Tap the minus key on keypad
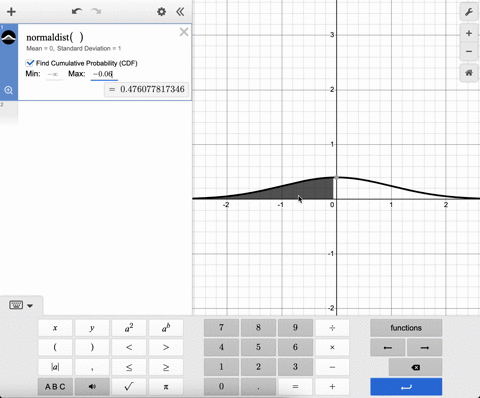The height and width of the screenshot is (398, 480). [332, 367]
